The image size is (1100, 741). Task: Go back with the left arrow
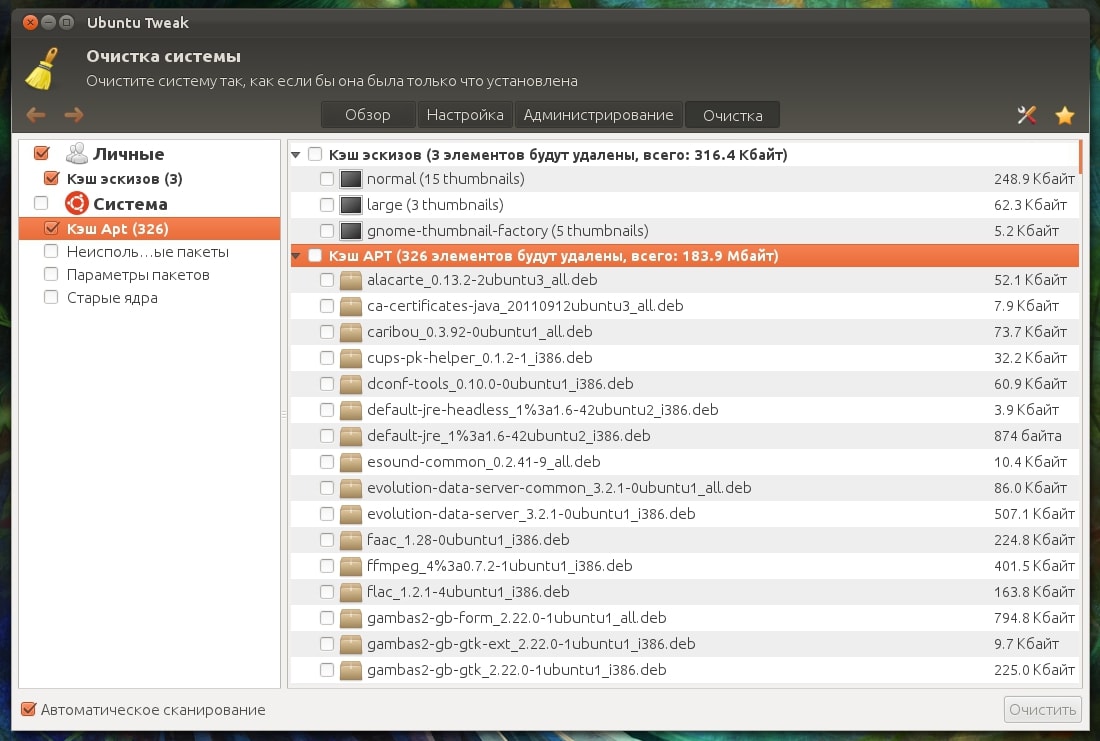tap(36, 114)
